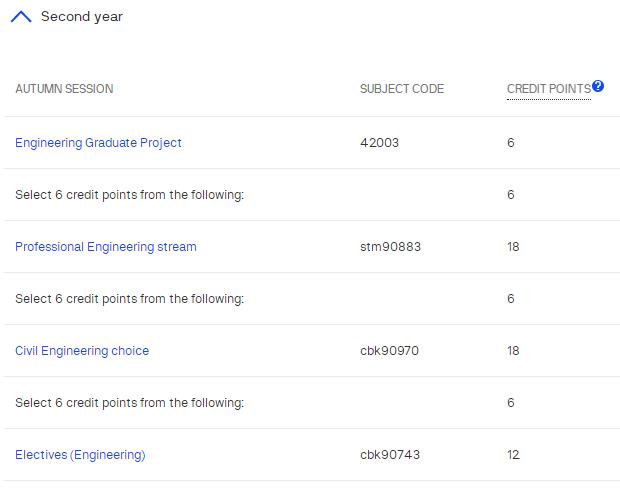The image size is (620, 488).
Task: Open the Electives (Engineering) link
Action: (x=80, y=455)
